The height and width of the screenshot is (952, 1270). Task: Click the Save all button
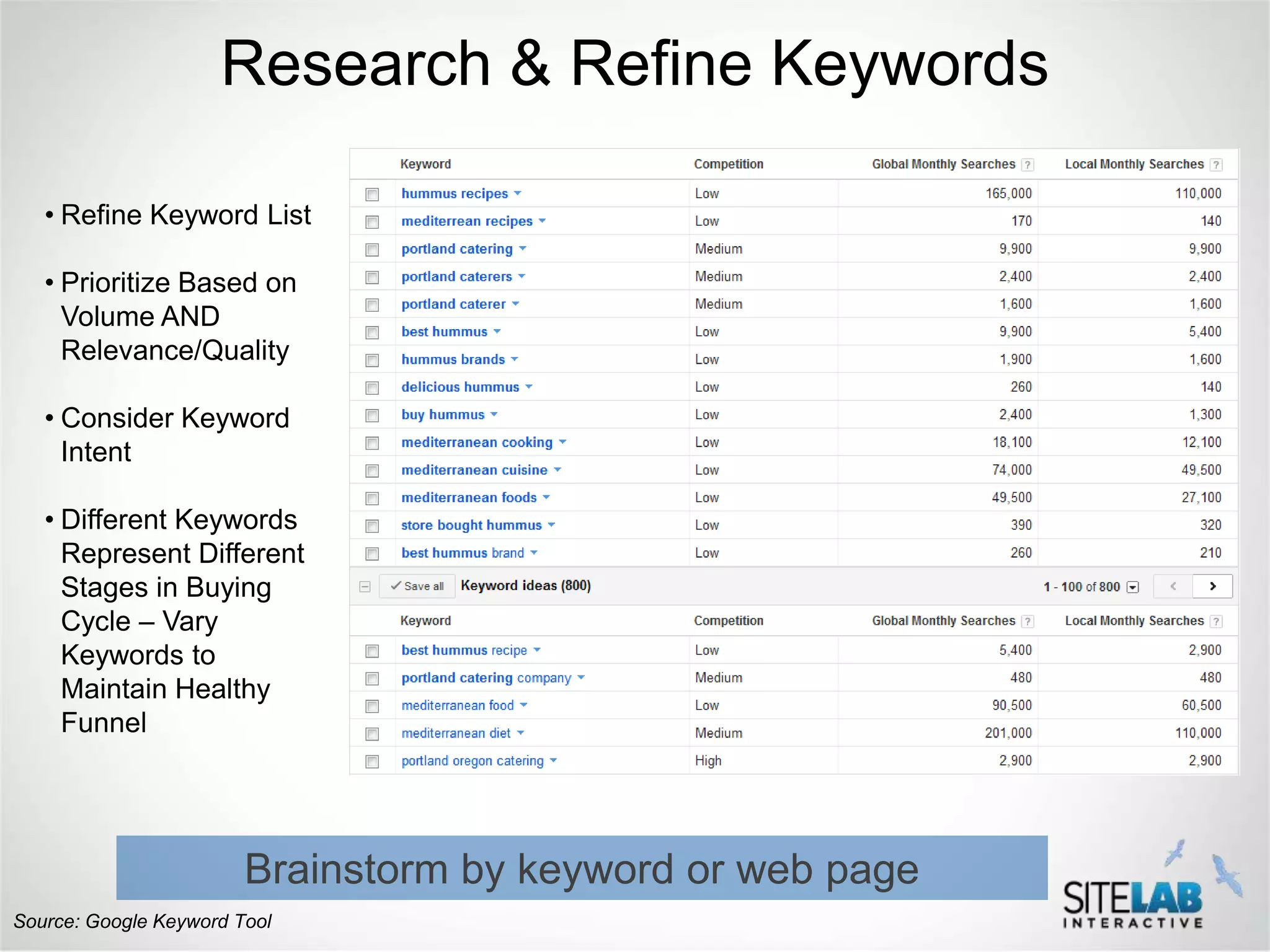pos(417,586)
